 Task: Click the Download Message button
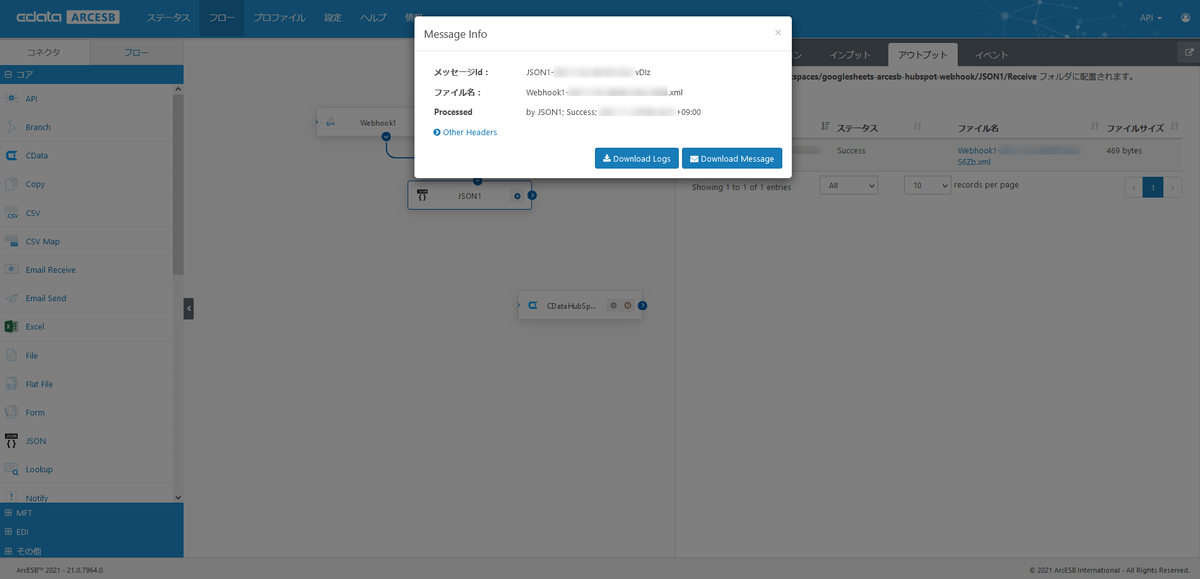coord(732,158)
